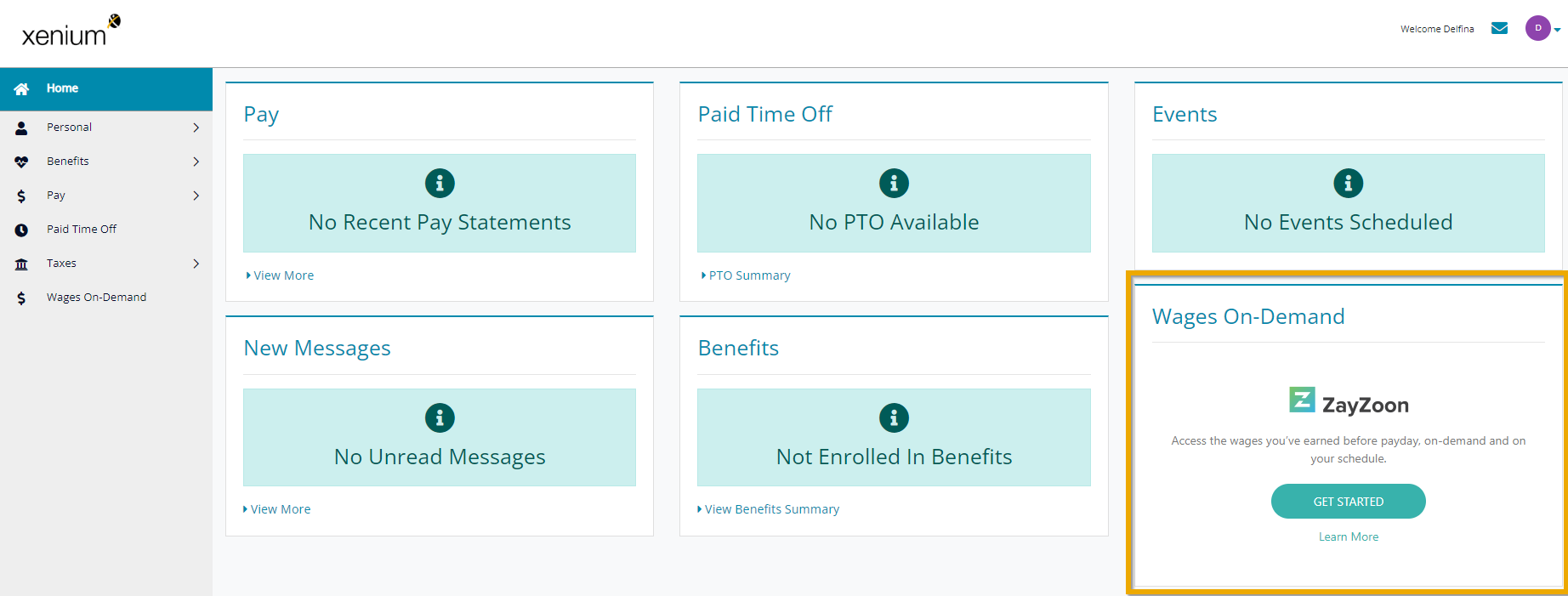Open the Benefits heart icon

(x=20, y=161)
